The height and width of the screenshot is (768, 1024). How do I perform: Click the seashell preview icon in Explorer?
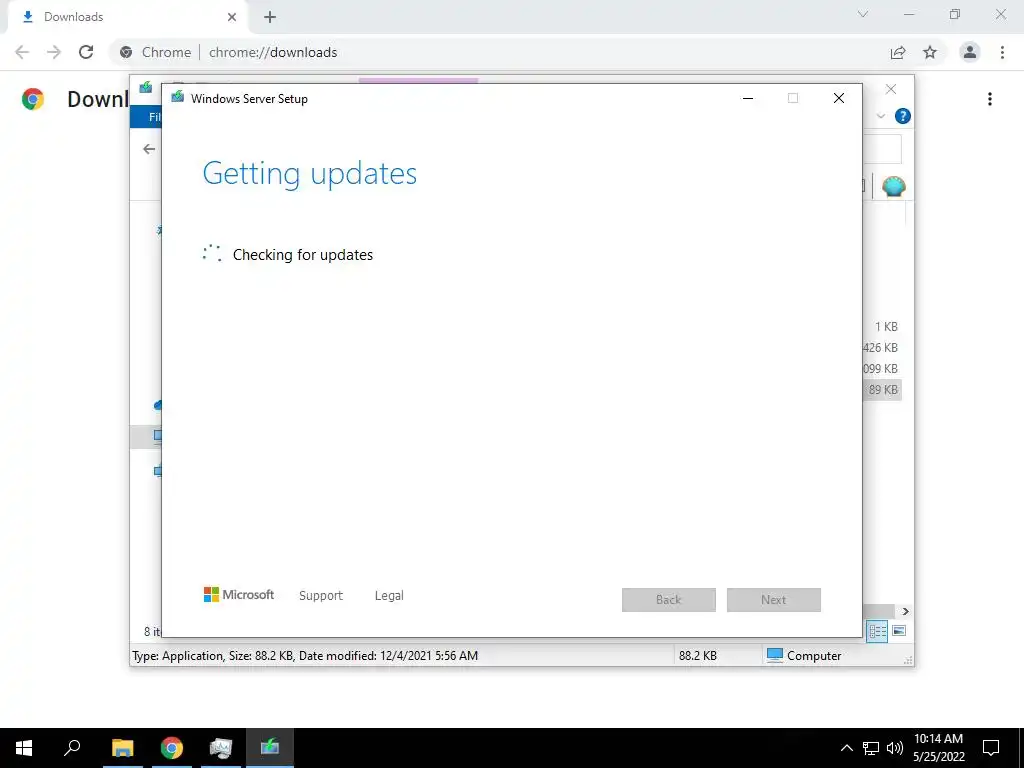click(x=893, y=187)
